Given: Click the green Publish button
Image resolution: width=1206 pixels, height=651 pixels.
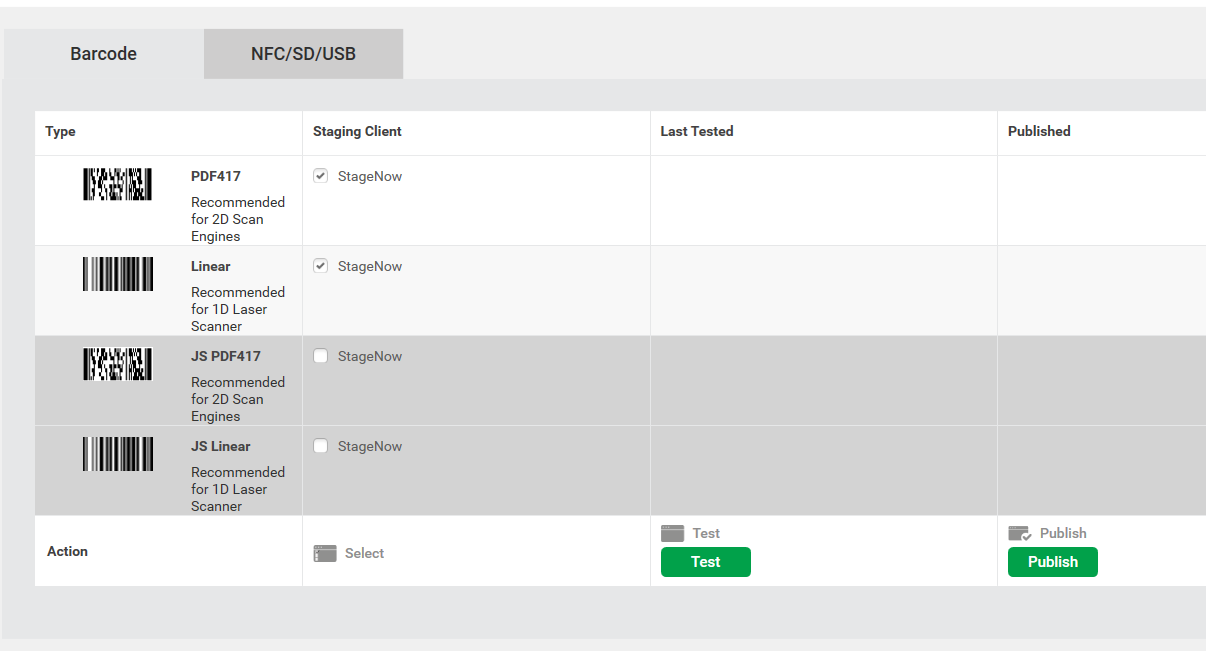Looking at the screenshot, I should (x=1052, y=561).
